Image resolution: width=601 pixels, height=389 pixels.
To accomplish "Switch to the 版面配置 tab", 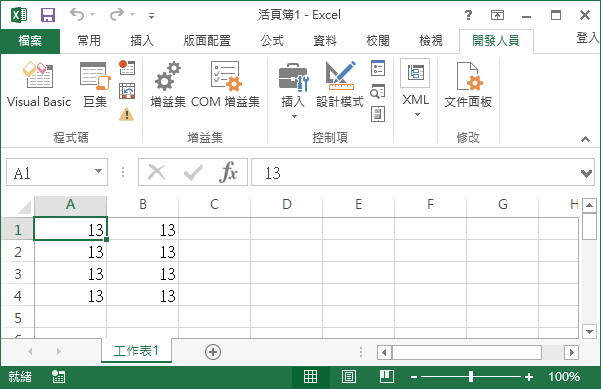I will (x=207, y=41).
